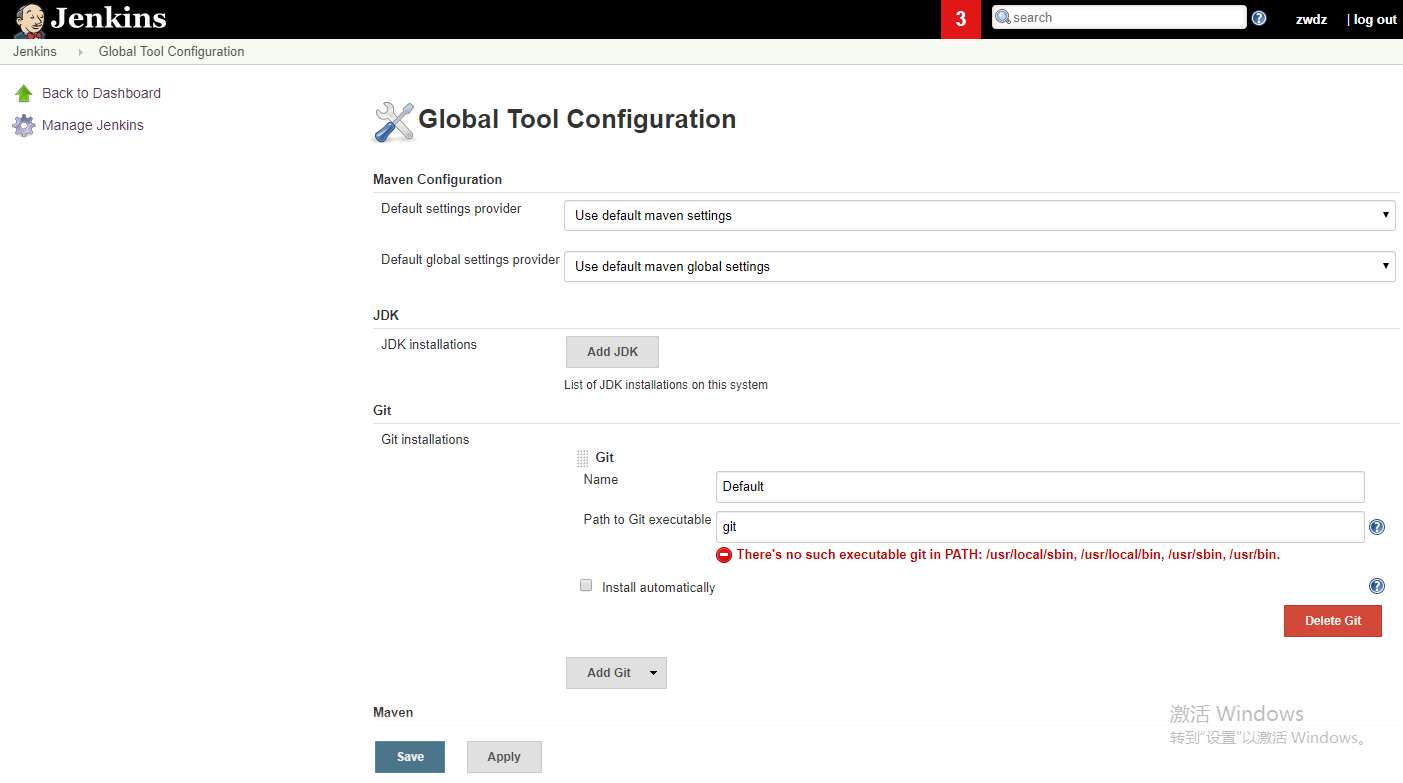Click the Git Name input field
Screen dimensions: 1403x783
click(1040, 487)
